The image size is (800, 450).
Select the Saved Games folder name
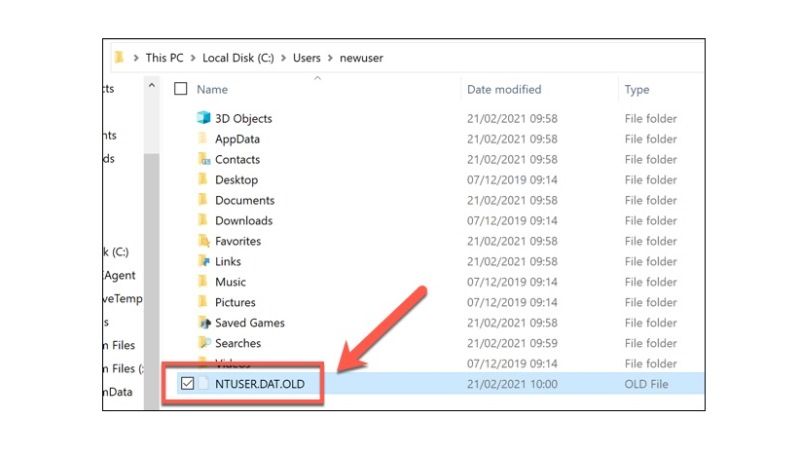[249, 322]
